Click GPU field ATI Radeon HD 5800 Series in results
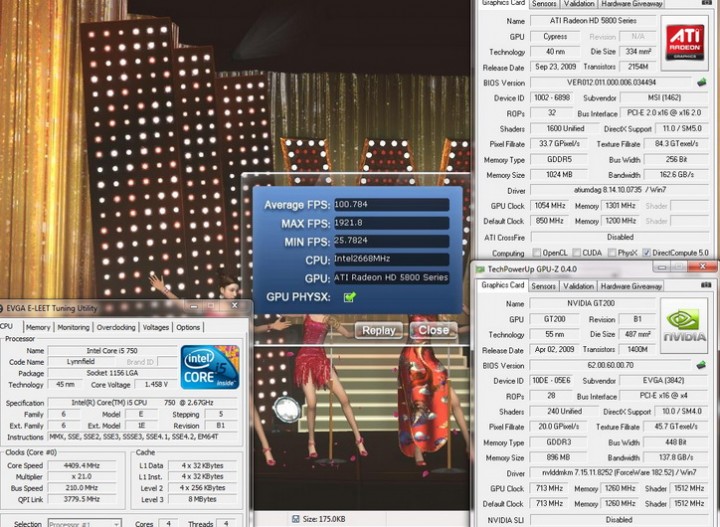This screenshot has height=527, width=720. coord(391,278)
